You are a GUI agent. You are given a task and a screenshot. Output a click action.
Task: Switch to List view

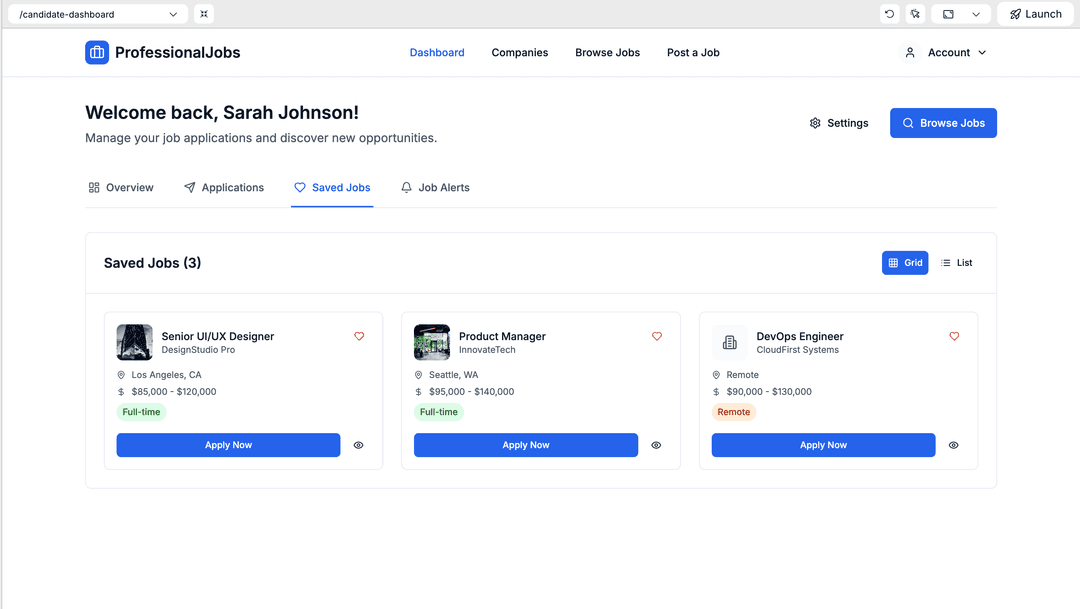956,263
